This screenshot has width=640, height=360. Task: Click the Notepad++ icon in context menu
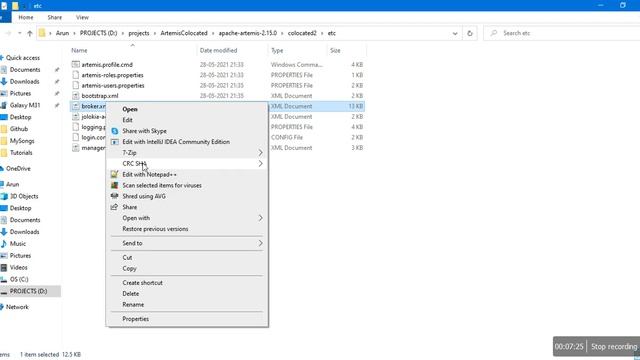point(115,175)
